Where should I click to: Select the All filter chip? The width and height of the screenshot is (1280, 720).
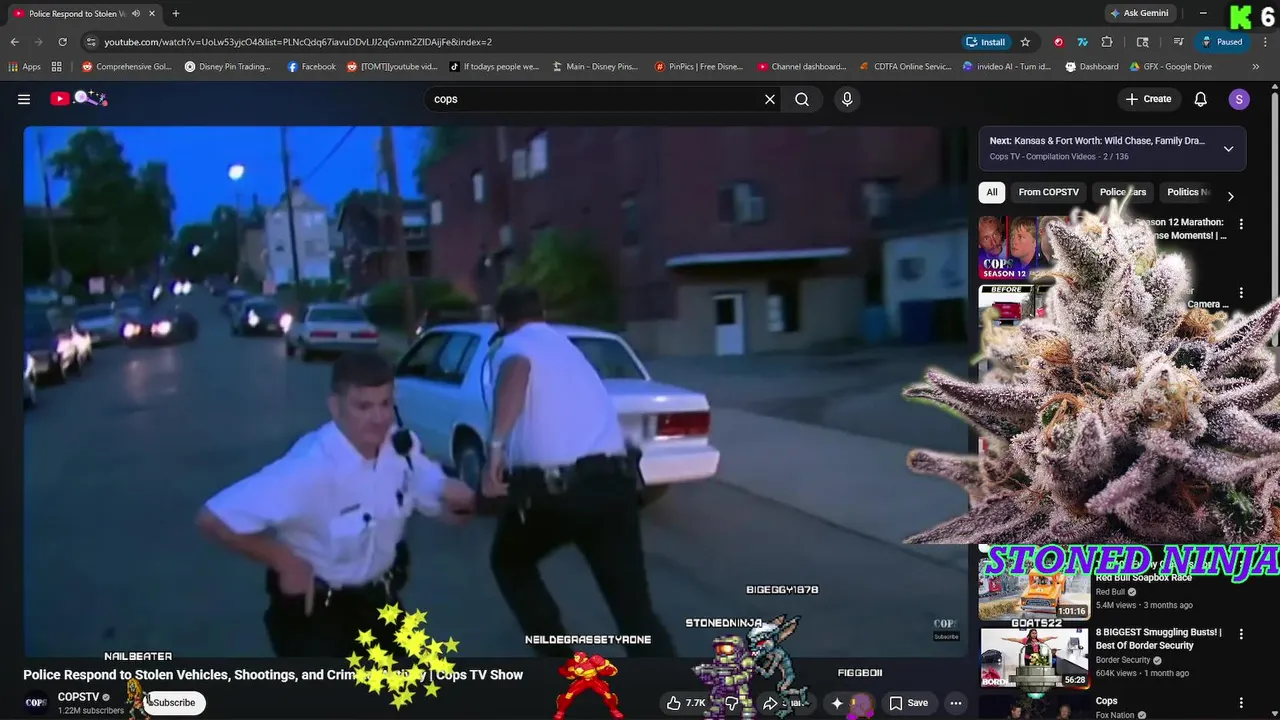pyautogui.click(x=992, y=192)
